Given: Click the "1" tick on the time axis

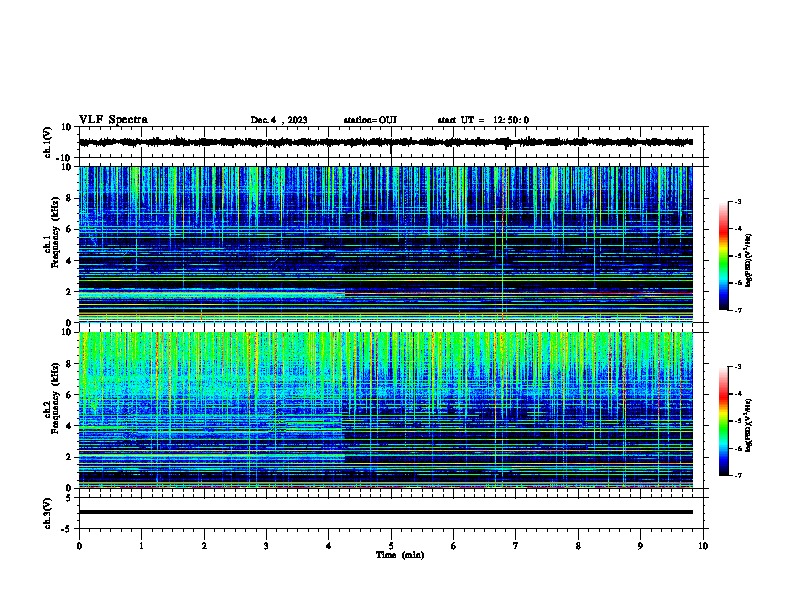Looking at the screenshot, I should tap(141, 546).
